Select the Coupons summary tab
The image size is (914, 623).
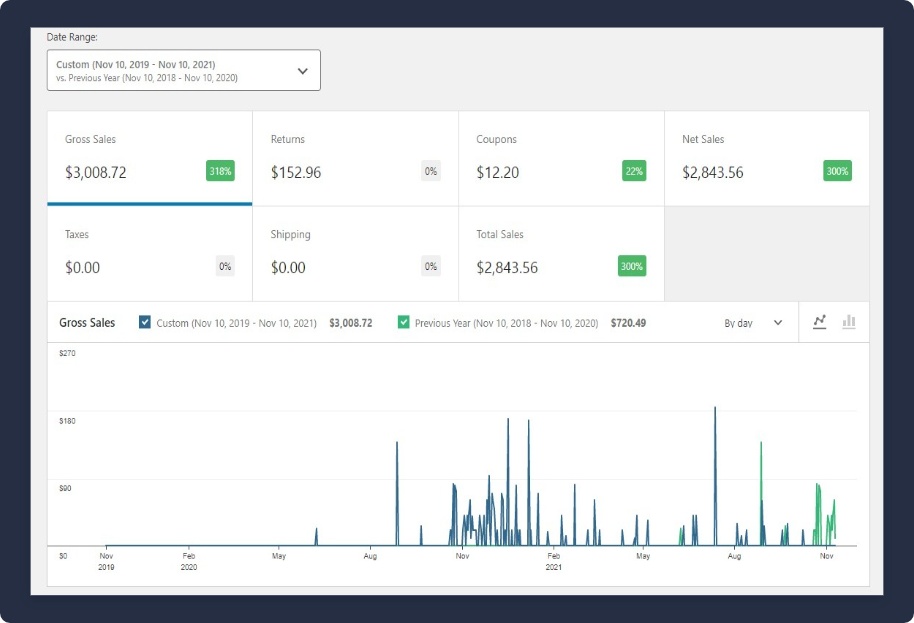pos(561,157)
